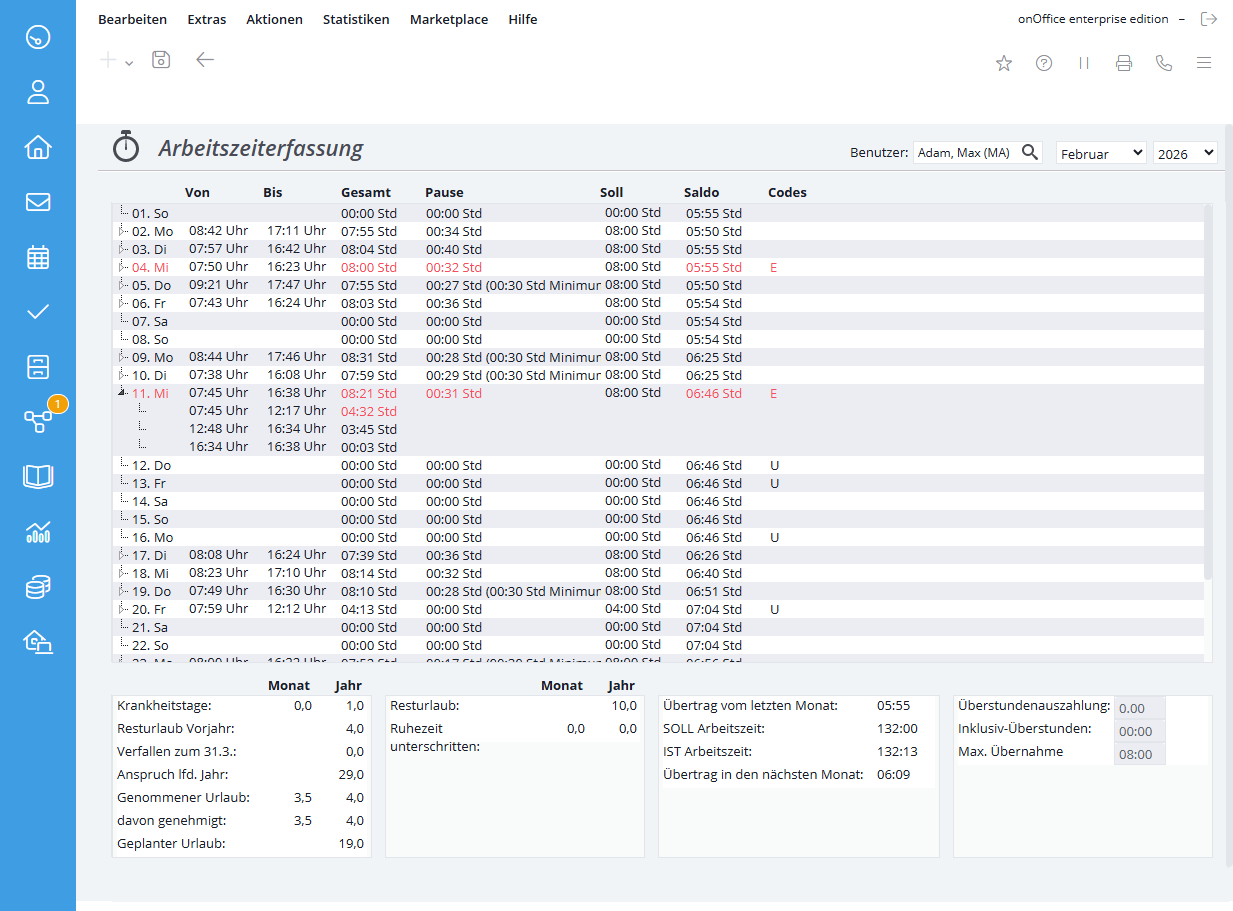Open the email envelope icon in sidebar
This screenshot has width=1233, height=911.
click(38, 202)
